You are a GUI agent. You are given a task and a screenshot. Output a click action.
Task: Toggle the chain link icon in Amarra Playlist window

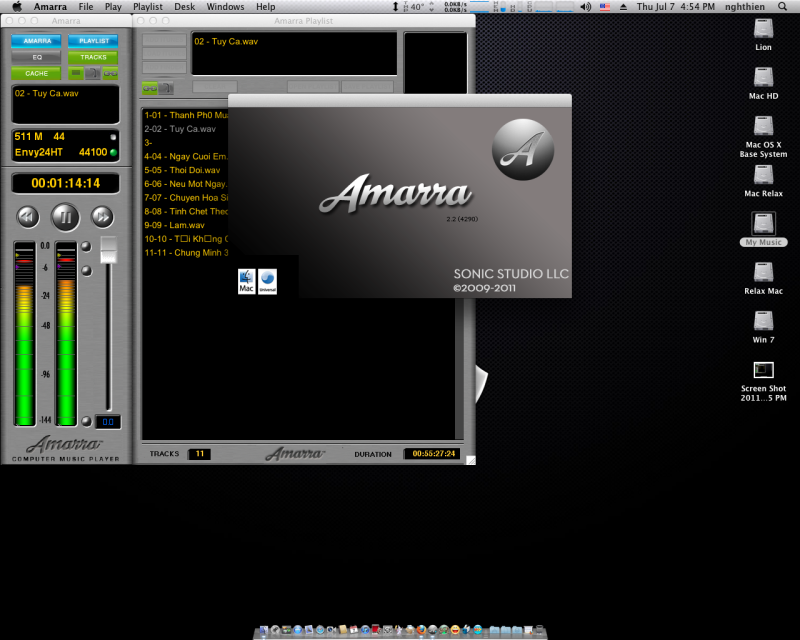(149, 88)
